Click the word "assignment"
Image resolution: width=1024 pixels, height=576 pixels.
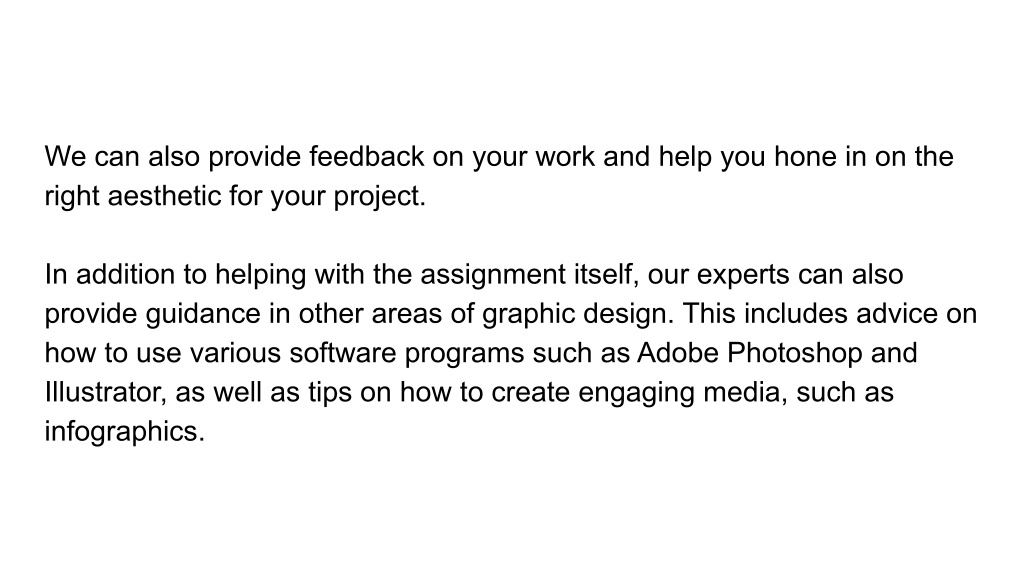click(493, 276)
